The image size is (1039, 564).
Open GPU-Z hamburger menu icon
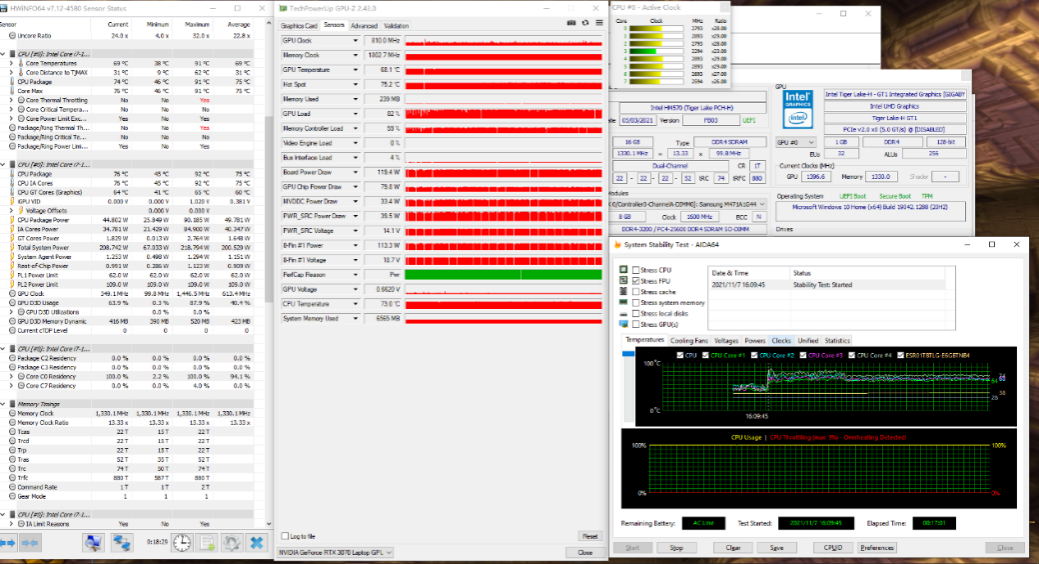click(x=597, y=25)
